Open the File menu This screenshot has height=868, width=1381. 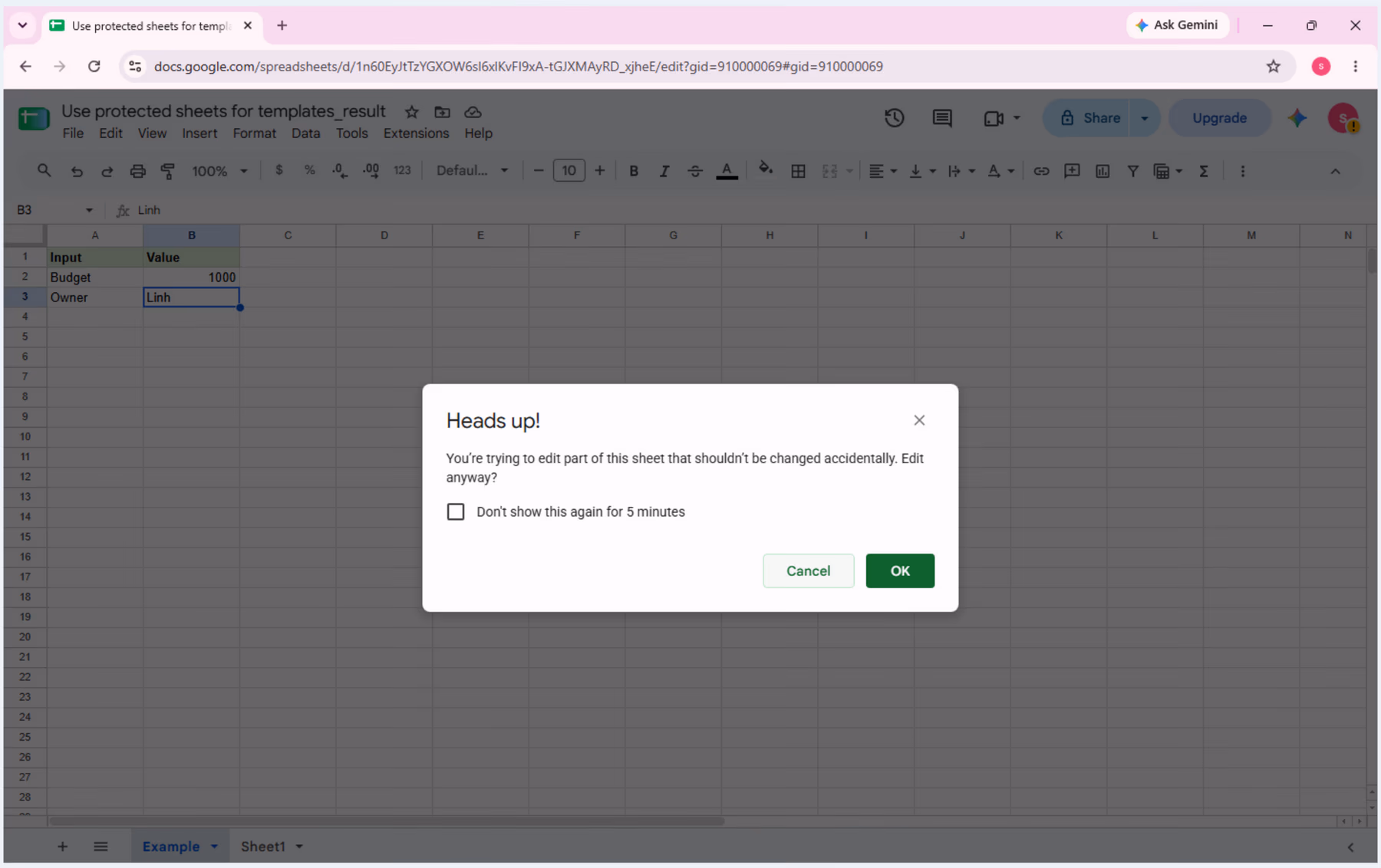coord(73,133)
